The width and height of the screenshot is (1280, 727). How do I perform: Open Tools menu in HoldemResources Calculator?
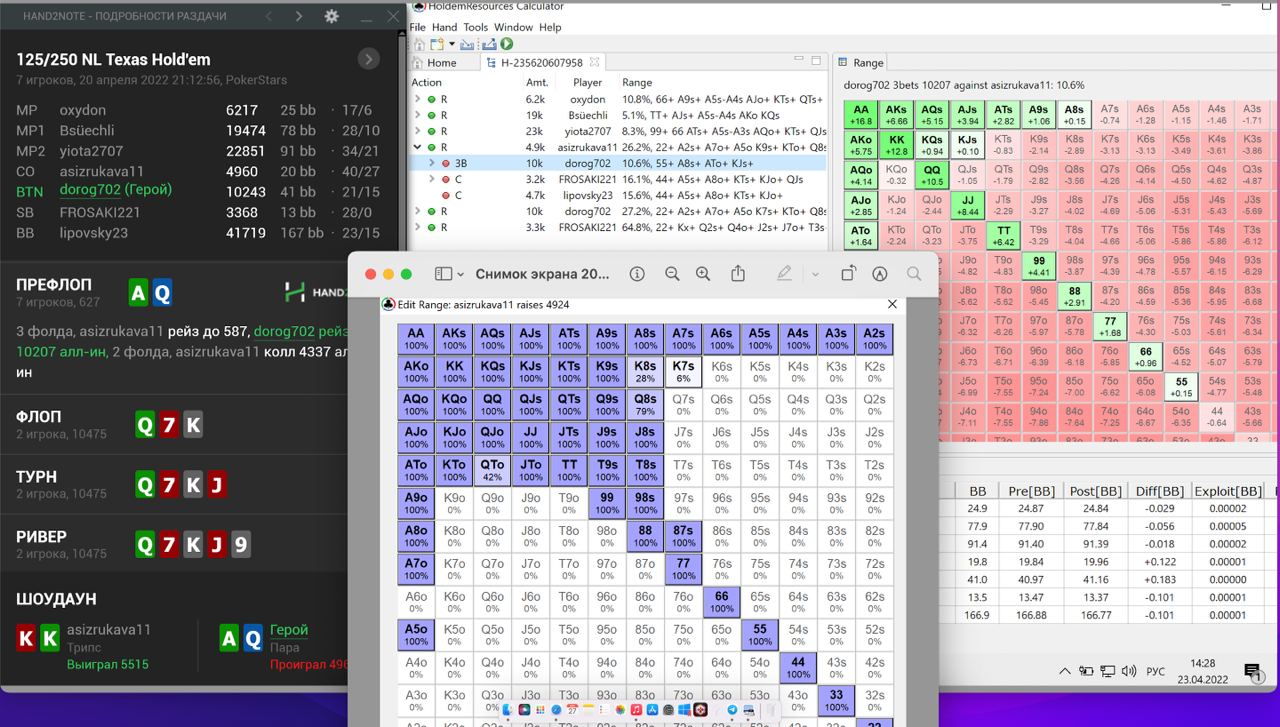click(x=476, y=27)
